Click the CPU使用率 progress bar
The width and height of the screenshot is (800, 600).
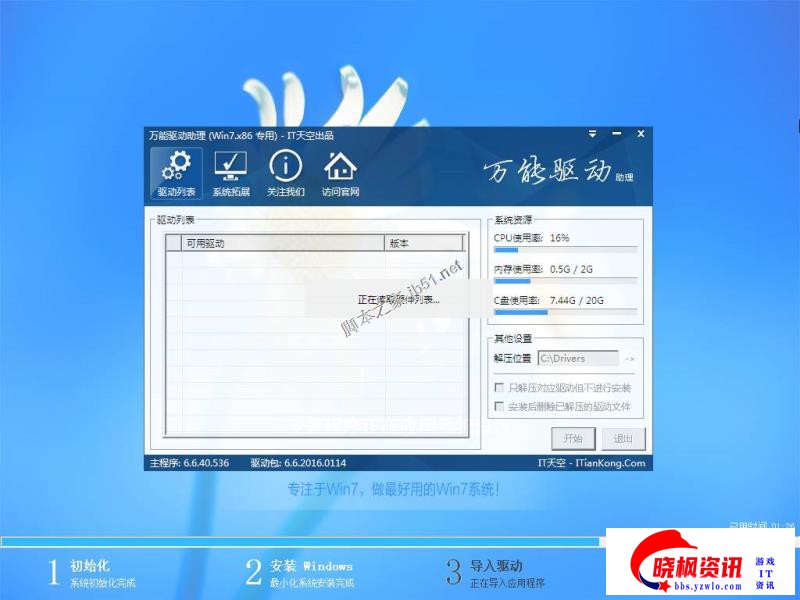(565, 249)
